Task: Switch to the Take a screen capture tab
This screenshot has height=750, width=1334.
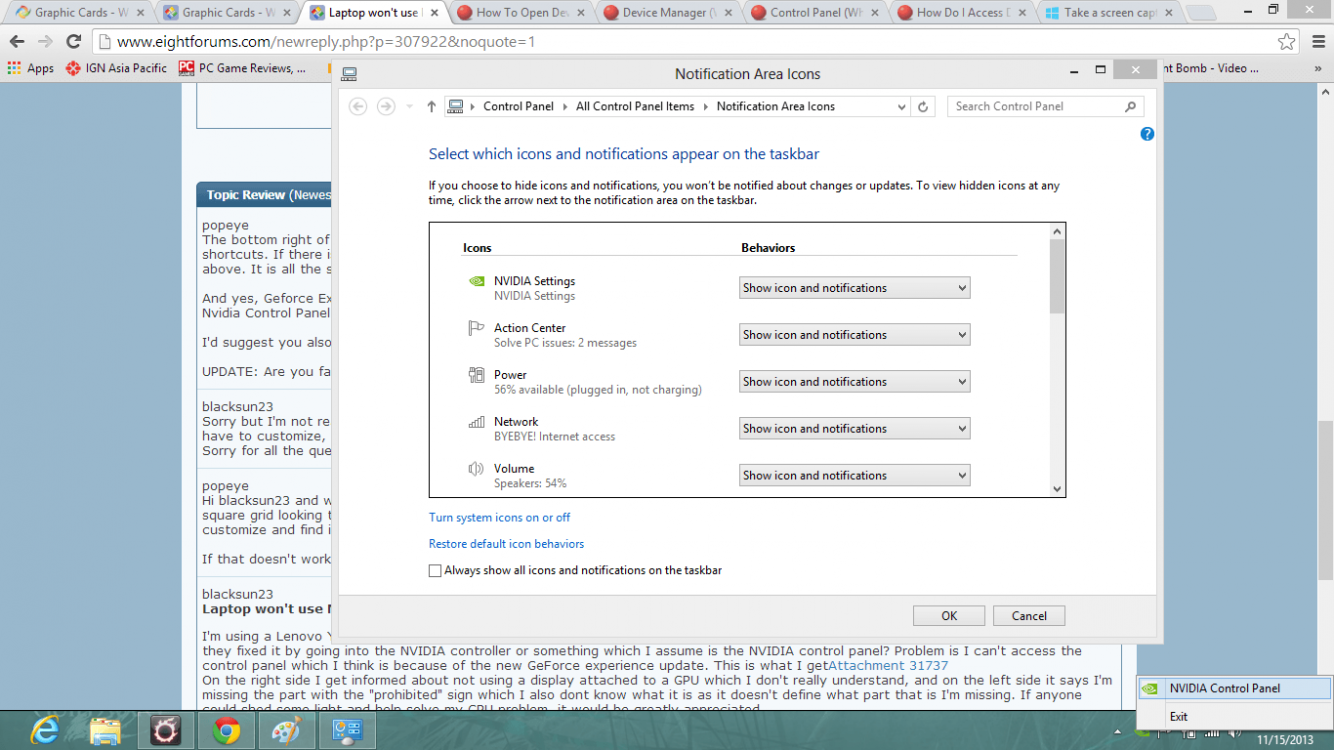Action: 1110,13
